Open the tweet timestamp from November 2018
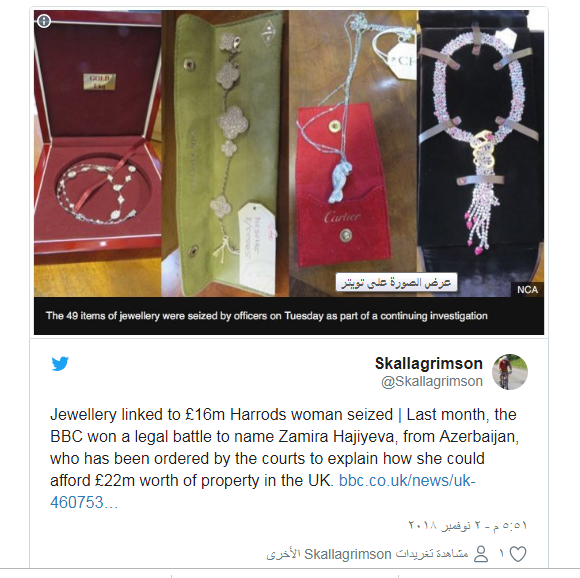This screenshot has height=578, width=580. pyautogui.click(x=468, y=525)
